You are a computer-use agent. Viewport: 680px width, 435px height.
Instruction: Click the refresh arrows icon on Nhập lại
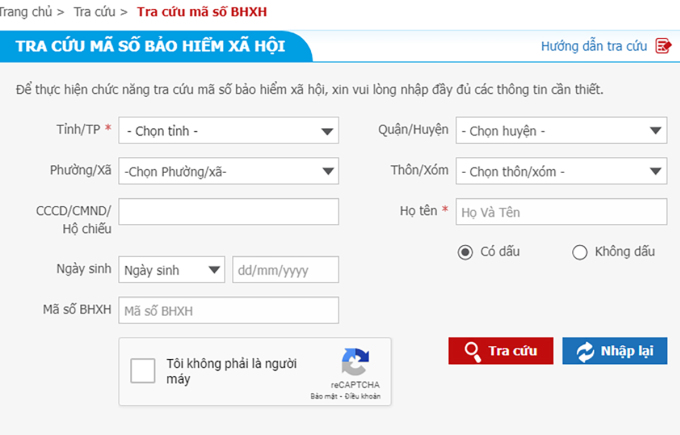click(584, 351)
